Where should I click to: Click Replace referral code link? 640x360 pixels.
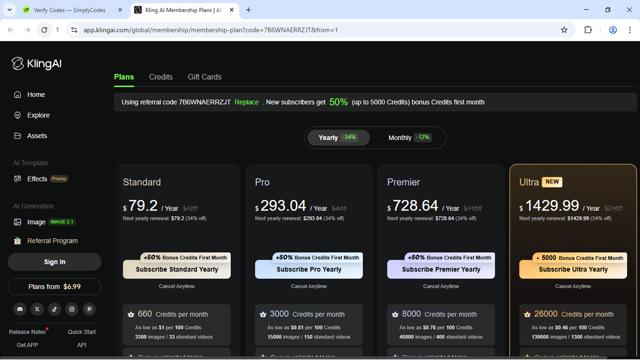(x=247, y=102)
